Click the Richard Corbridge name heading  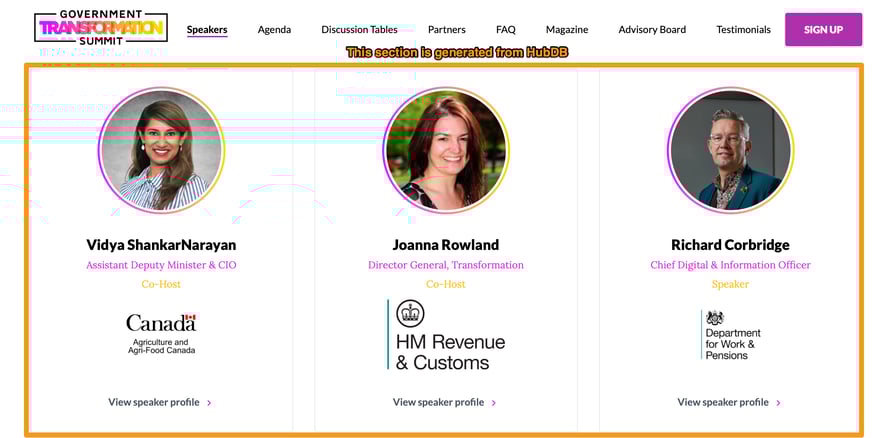[x=730, y=245]
